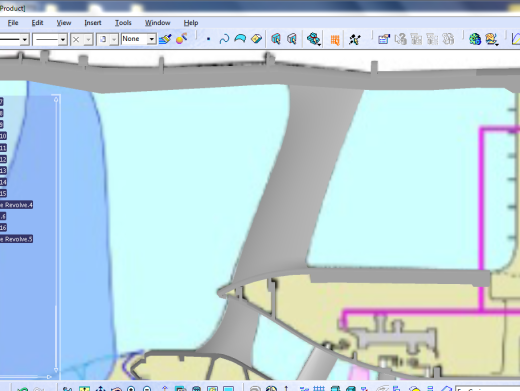The height and width of the screenshot is (391, 520).
Task: Click the orange grid icon in toolbar
Action: click(335, 40)
